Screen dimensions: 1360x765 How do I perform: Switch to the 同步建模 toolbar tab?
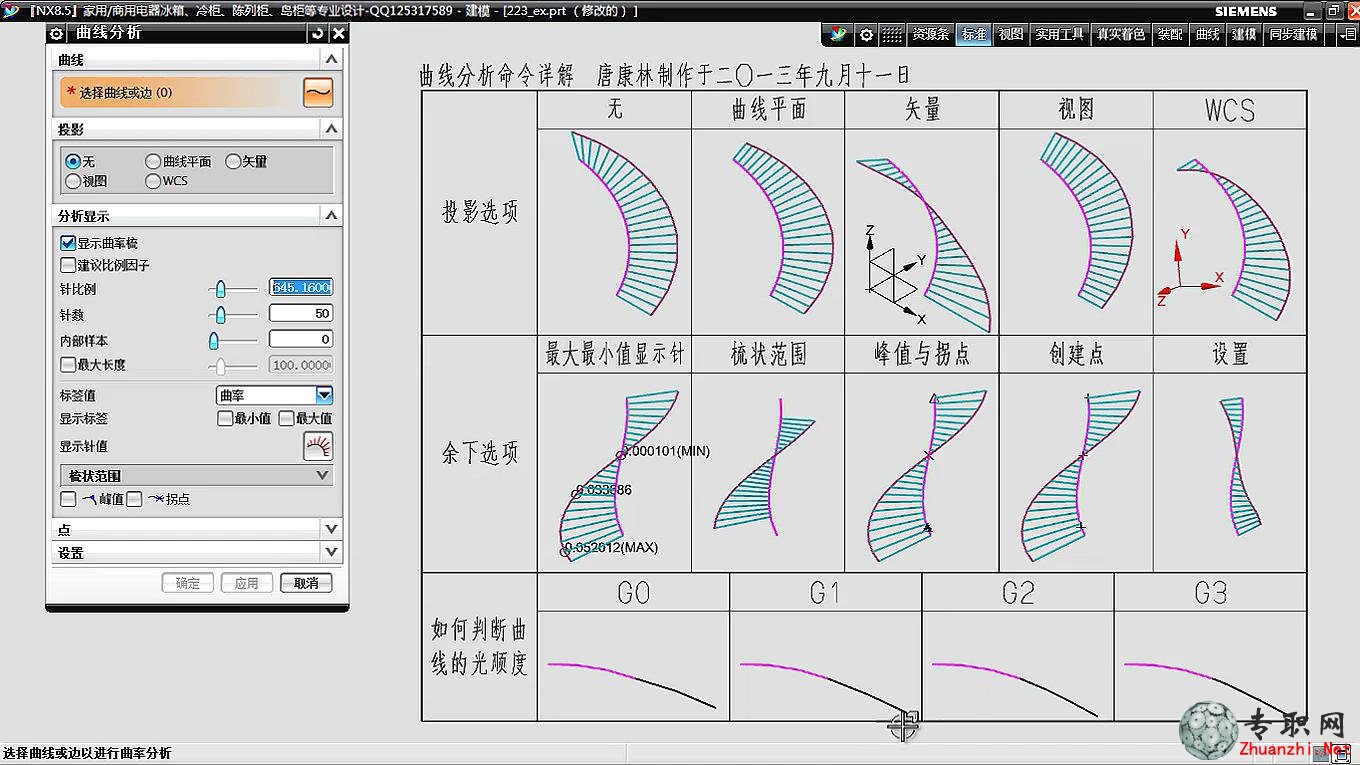pyautogui.click(x=1293, y=34)
